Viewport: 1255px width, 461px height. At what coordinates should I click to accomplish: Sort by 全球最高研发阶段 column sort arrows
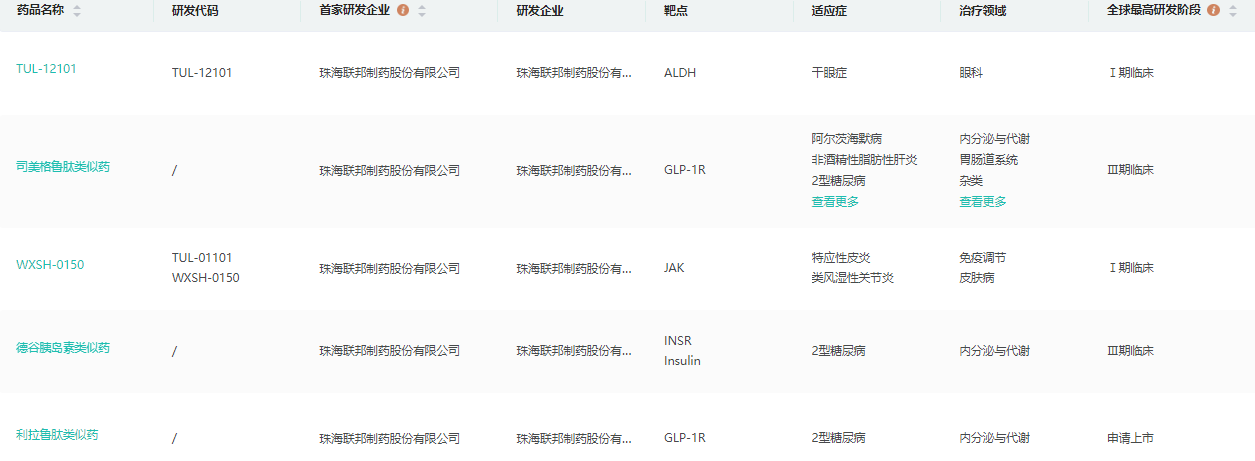(x=1232, y=11)
